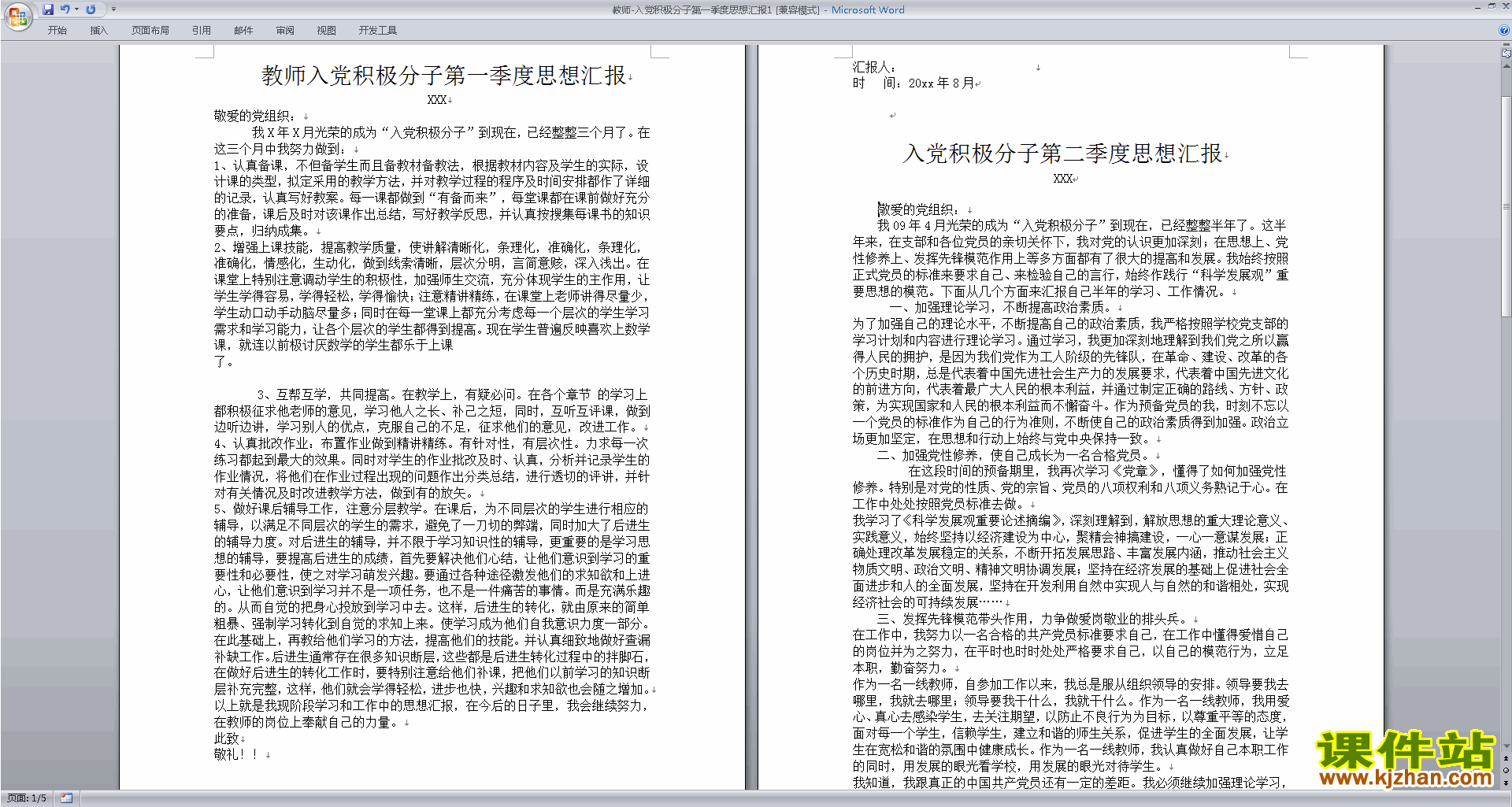Click the text 敬爱的党组织 on page one

(255, 116)
